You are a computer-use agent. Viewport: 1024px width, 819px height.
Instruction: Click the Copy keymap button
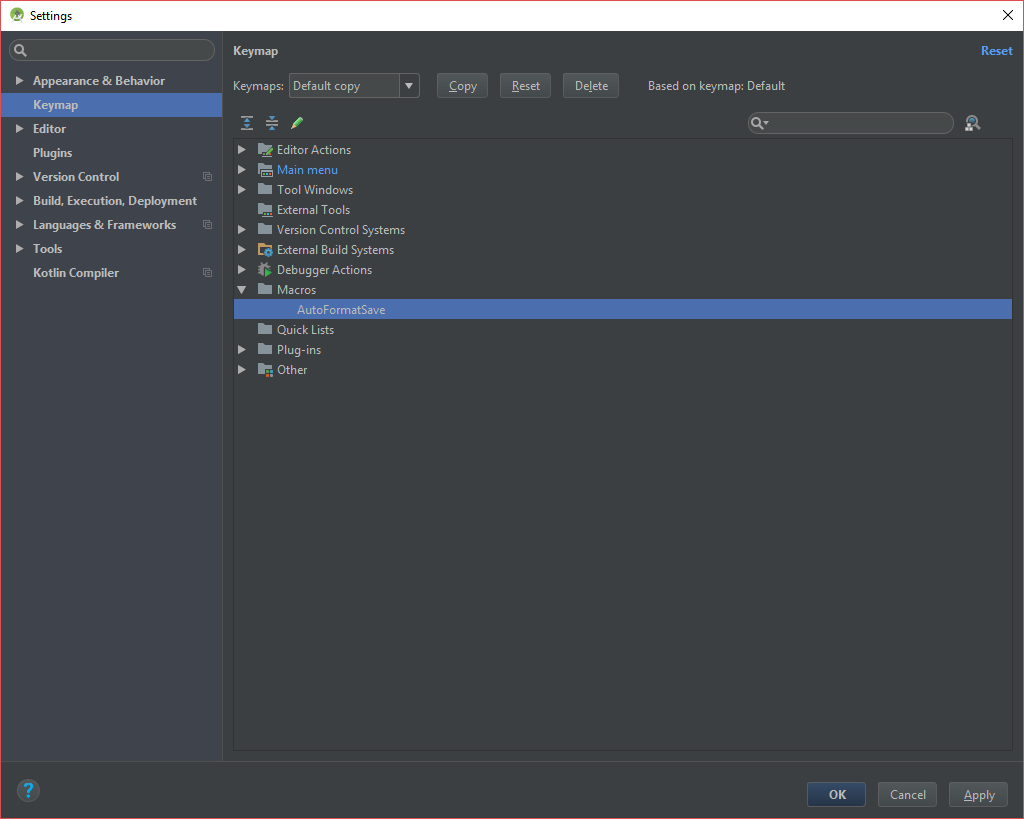click(x=462, y=86)
